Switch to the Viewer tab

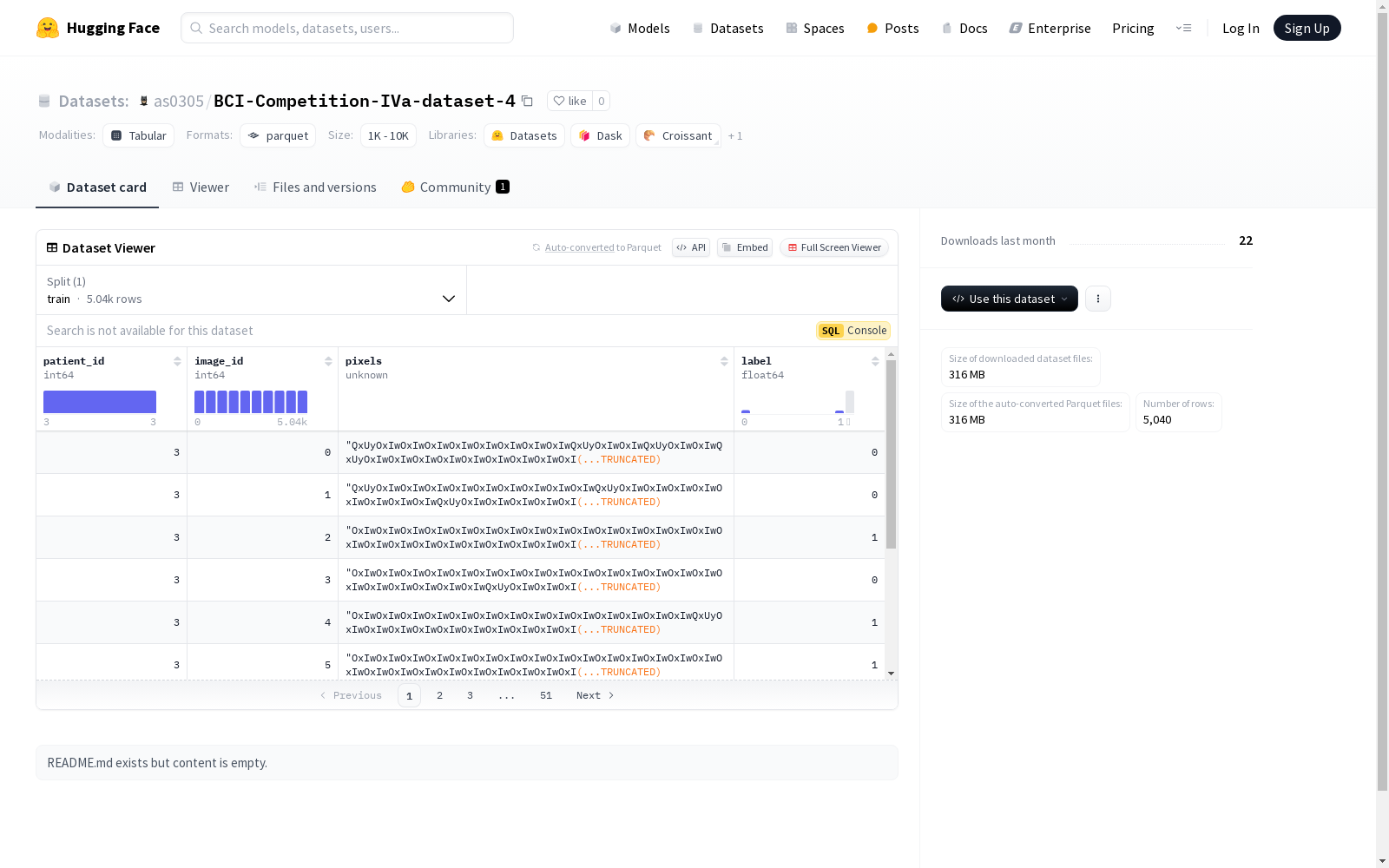coord(201,187)
